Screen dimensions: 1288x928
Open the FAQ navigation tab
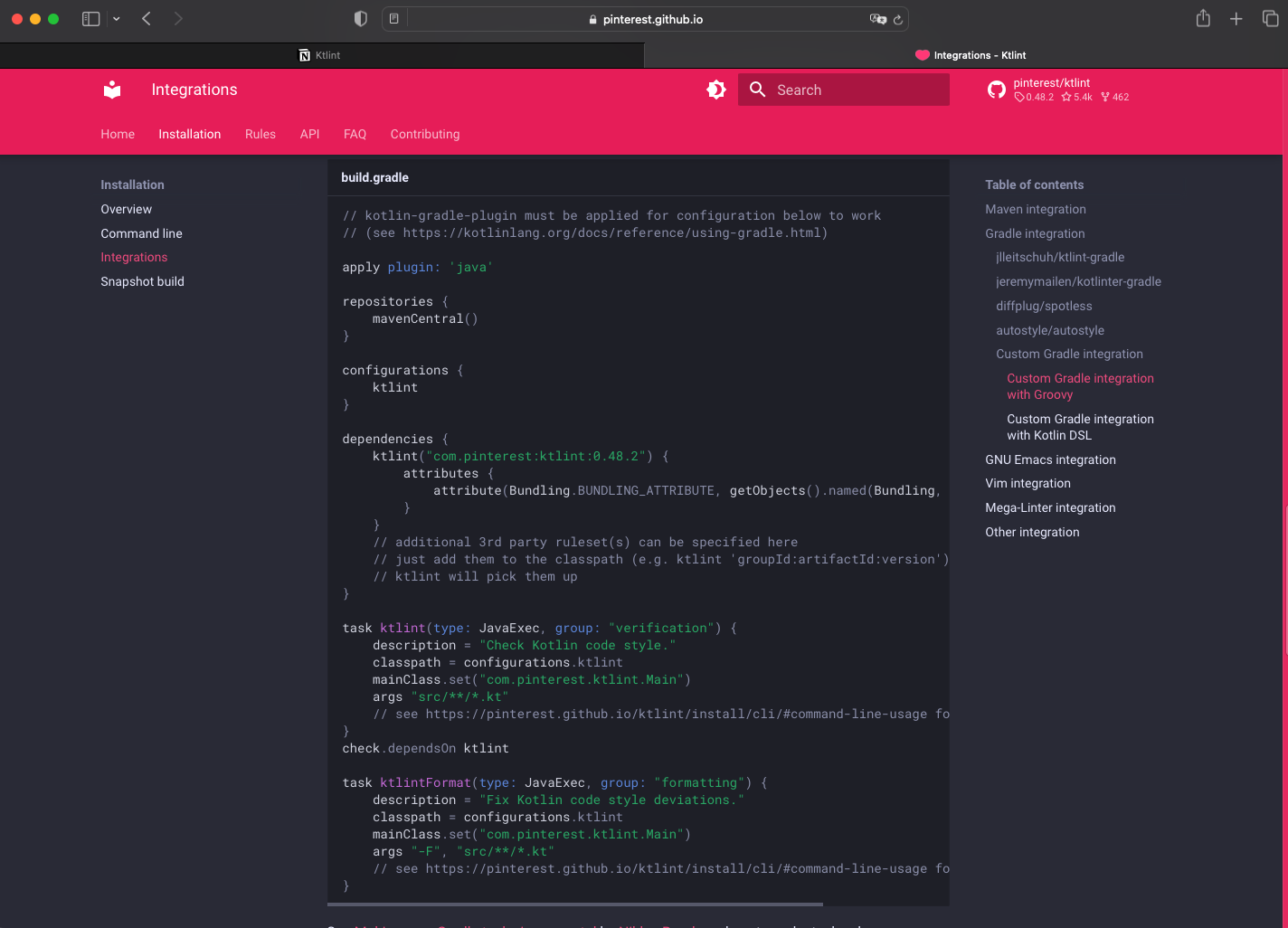355,134
